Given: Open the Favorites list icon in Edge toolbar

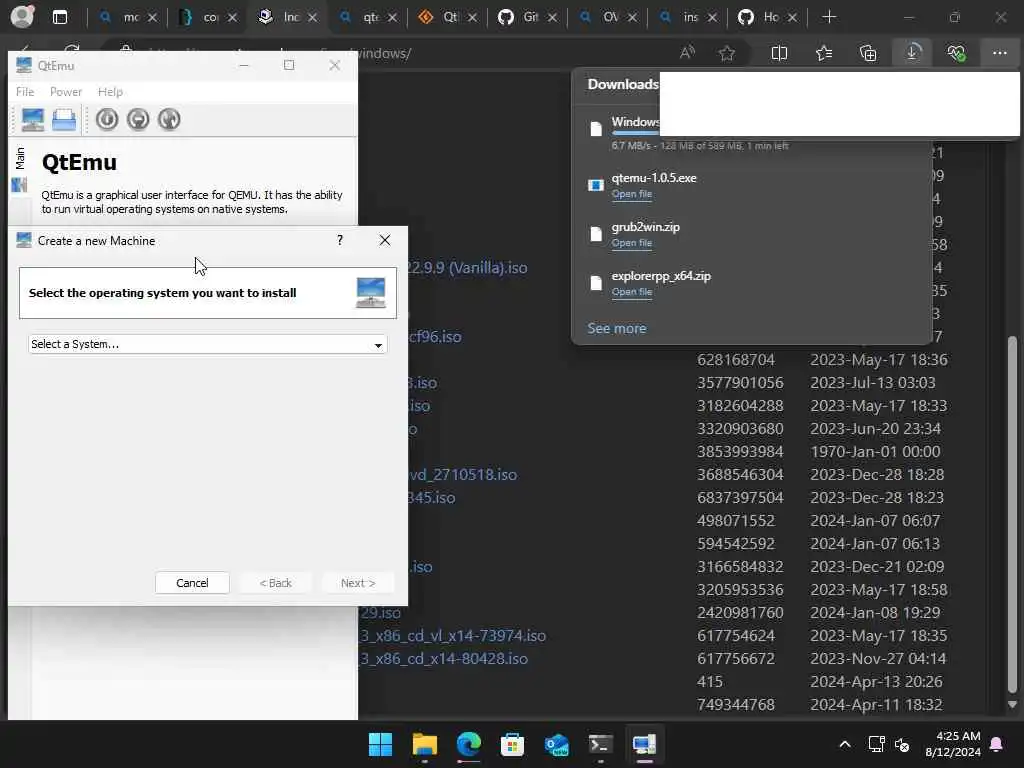Looking at the screenshot, I should [824, 53].
